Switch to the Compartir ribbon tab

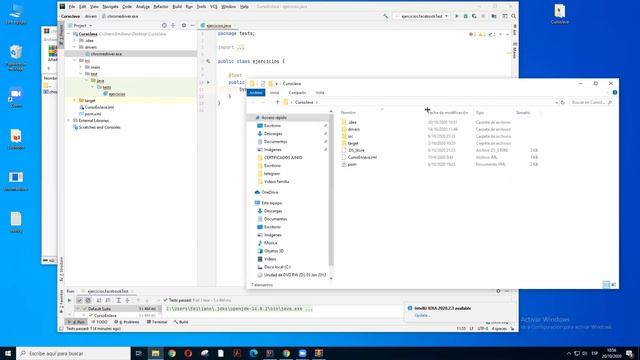click(298, 93)
